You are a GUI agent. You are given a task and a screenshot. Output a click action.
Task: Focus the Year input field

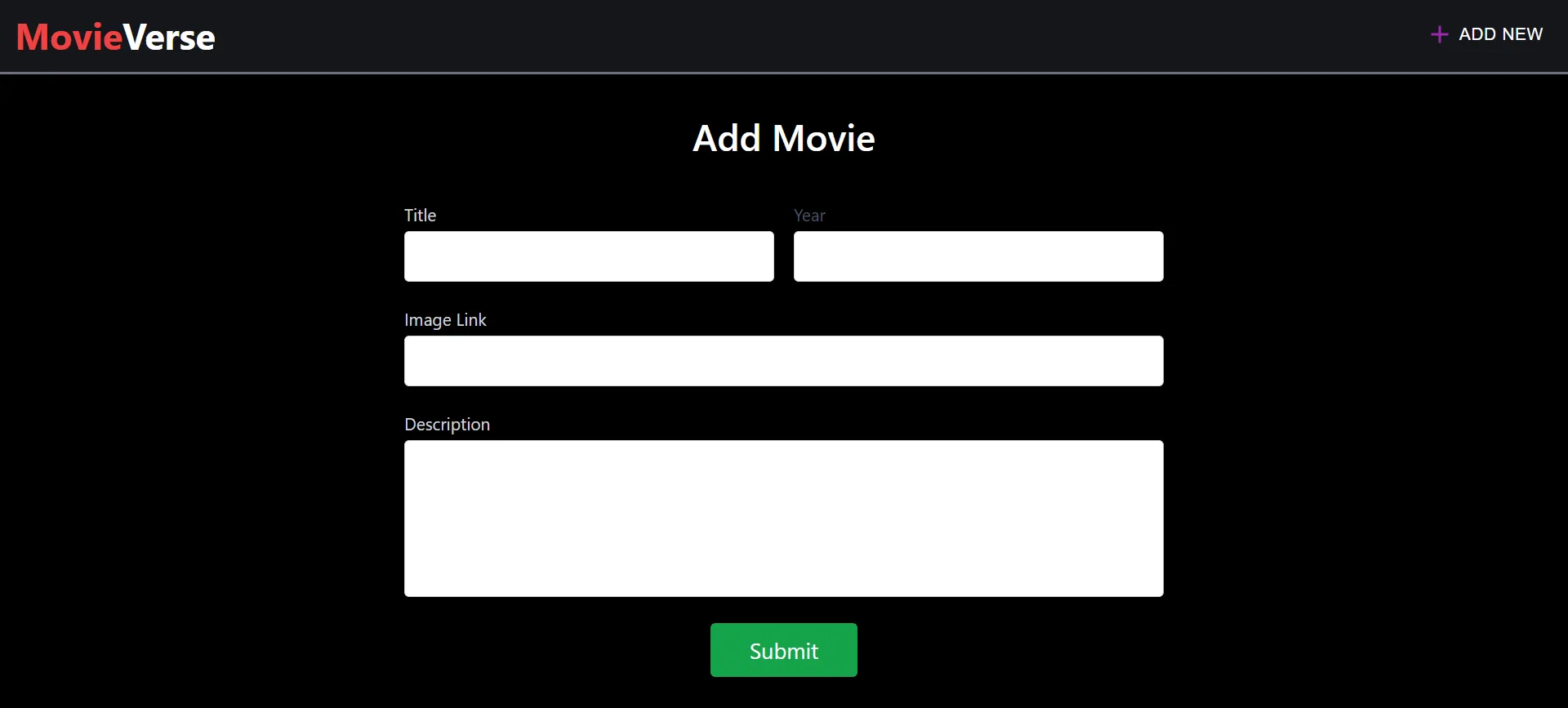click(978, 256)
